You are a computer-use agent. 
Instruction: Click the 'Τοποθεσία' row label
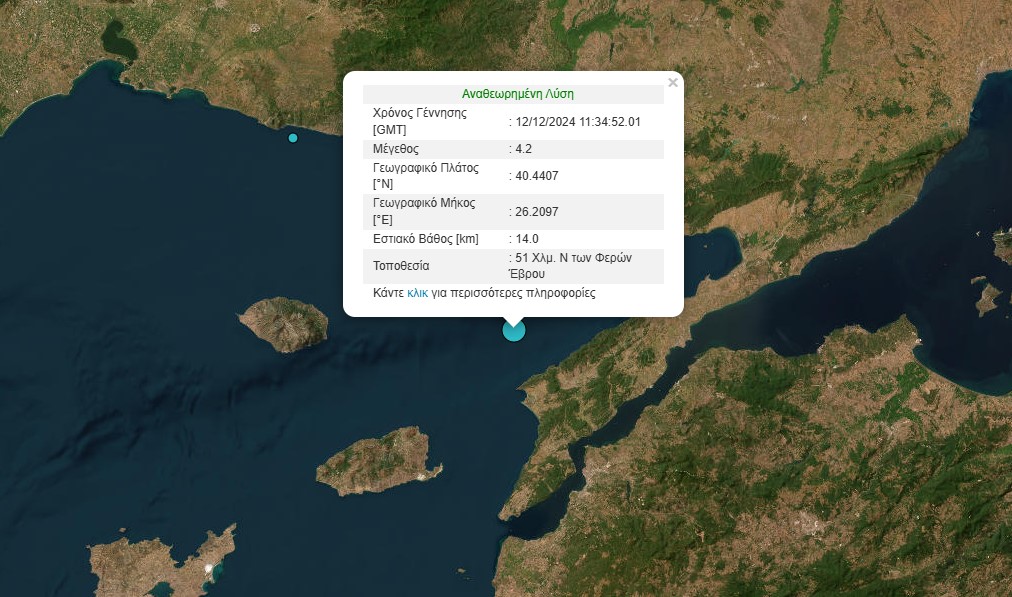tap(401, 266)
